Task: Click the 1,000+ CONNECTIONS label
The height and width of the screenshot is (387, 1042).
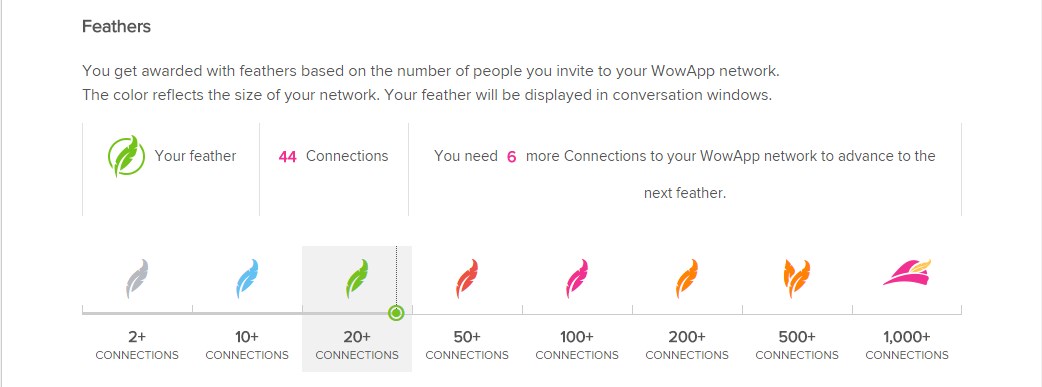Action: pyautogui.click(x=907, y=346)
